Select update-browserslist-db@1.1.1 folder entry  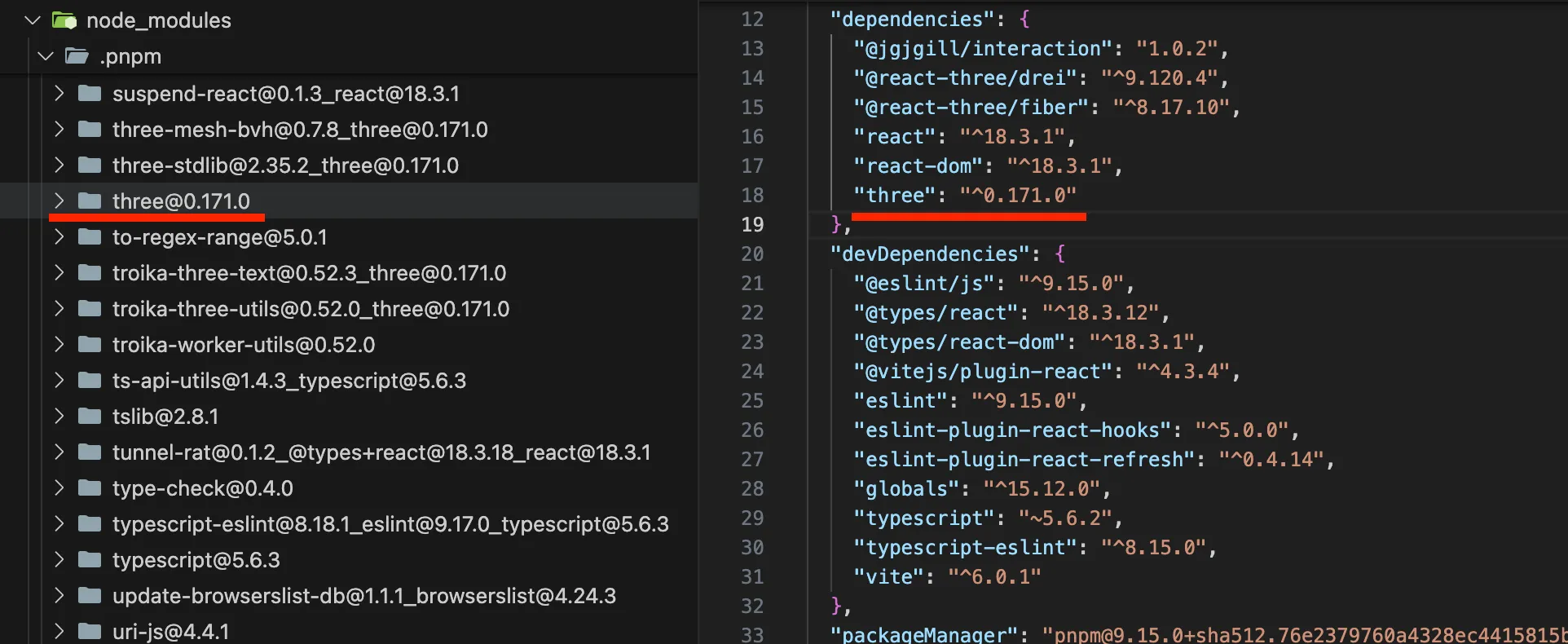tap(363, 596)
